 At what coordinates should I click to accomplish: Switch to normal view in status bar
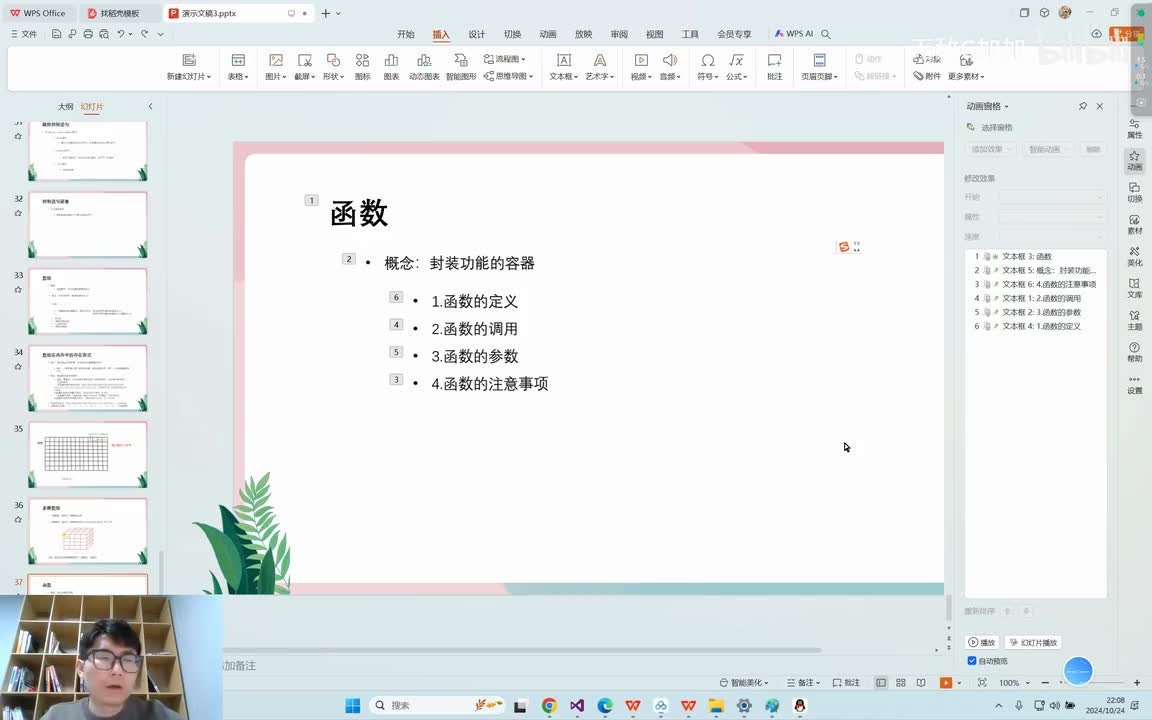(x=881, y=683)
